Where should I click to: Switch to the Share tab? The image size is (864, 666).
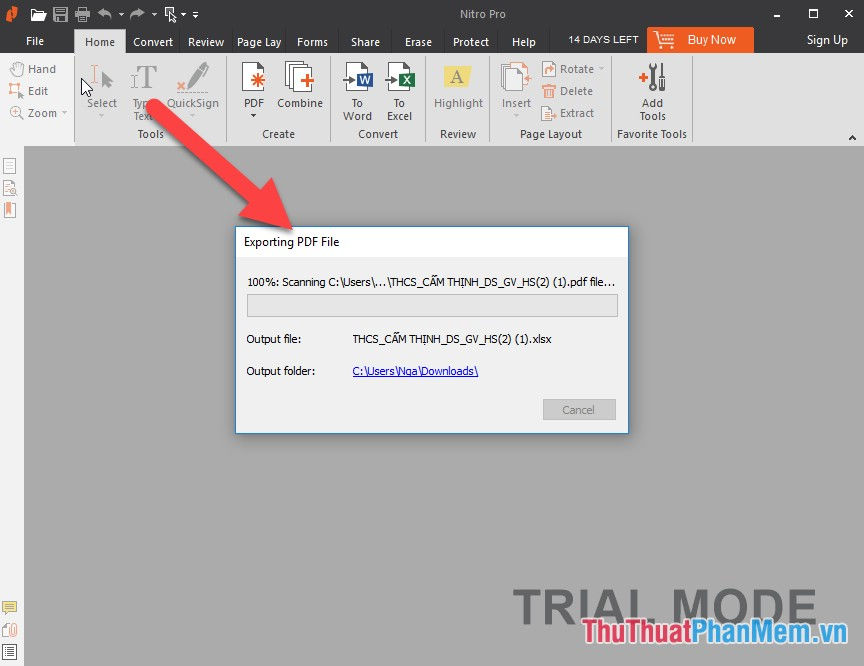pyautogui.click(x=365, y=42)
